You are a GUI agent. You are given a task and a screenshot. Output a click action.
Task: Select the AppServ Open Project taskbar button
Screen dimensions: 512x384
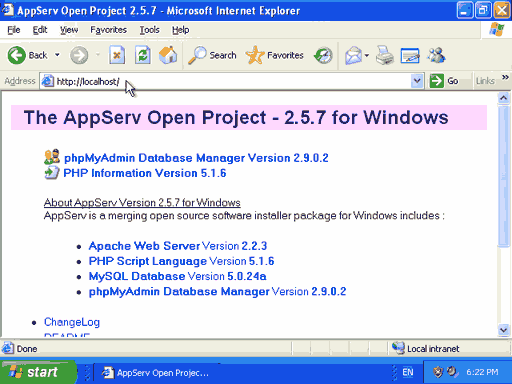pos(156,373)
